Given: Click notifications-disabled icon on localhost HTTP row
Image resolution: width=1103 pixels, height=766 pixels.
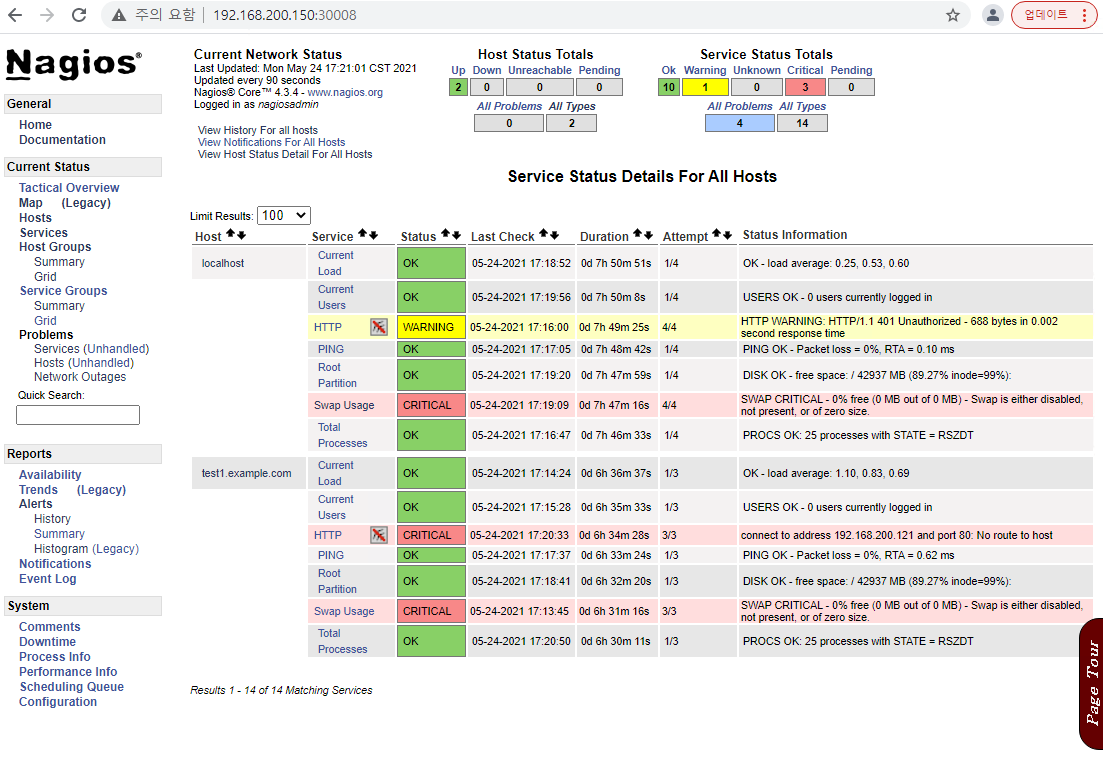Looking at the screenshot, I should (379, 327).
